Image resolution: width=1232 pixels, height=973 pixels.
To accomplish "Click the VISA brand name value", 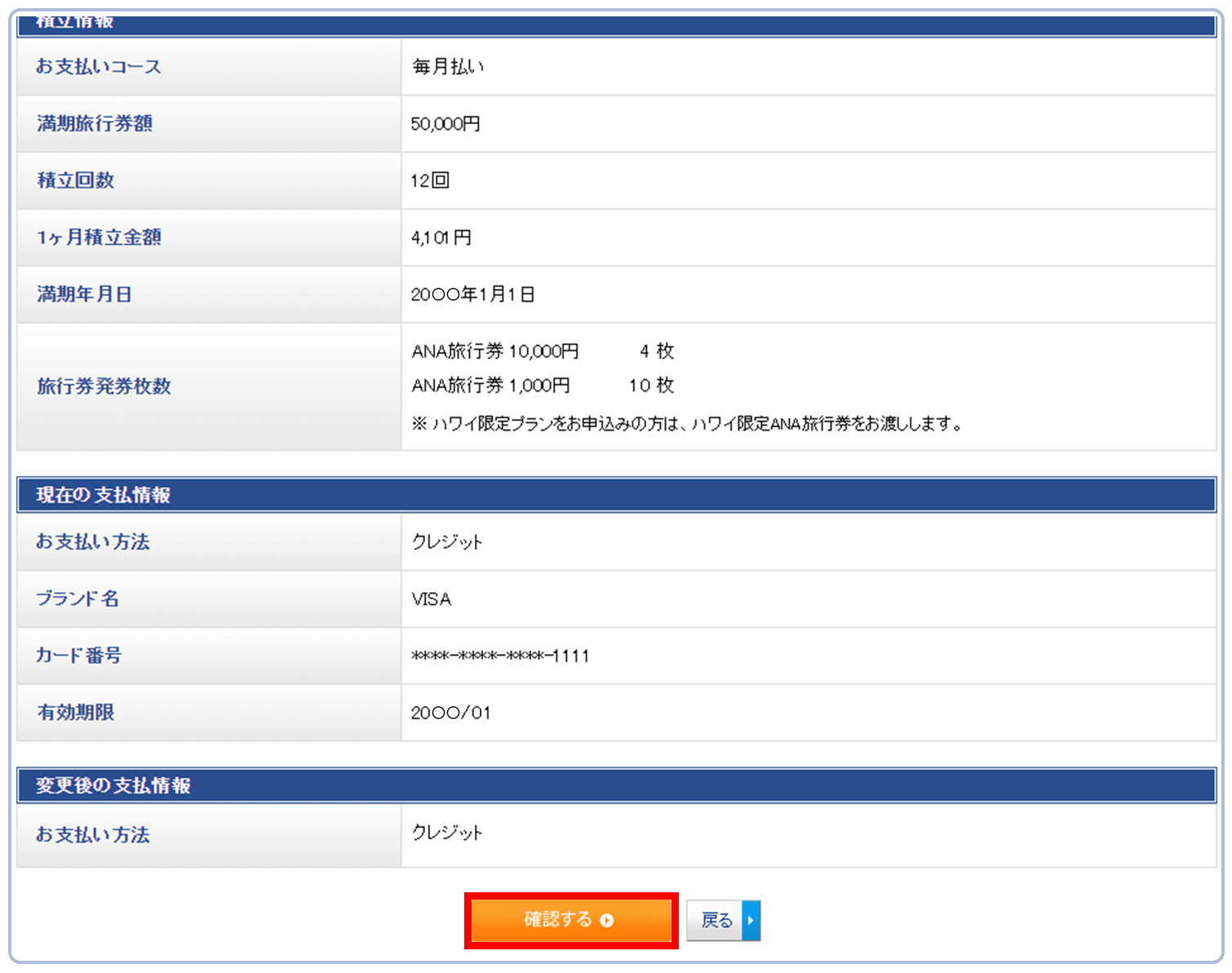I will pyautogui.click(x=432, y=599).
